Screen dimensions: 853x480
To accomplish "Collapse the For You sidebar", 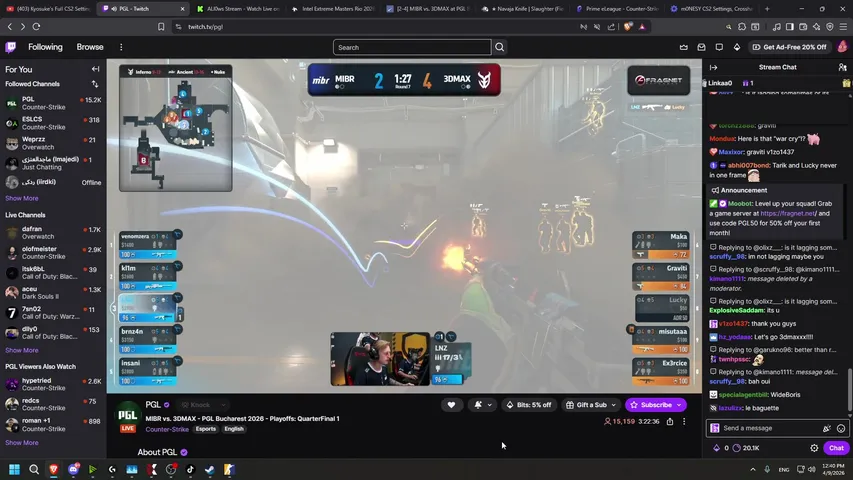I will pyautogui.click(x=95, y=69).
